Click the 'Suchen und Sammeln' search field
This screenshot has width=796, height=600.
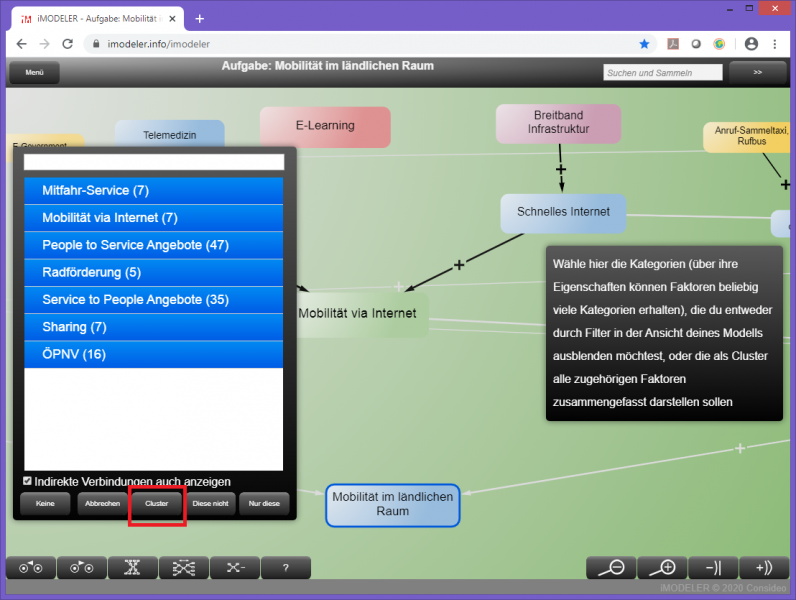(x=662, y=73)
